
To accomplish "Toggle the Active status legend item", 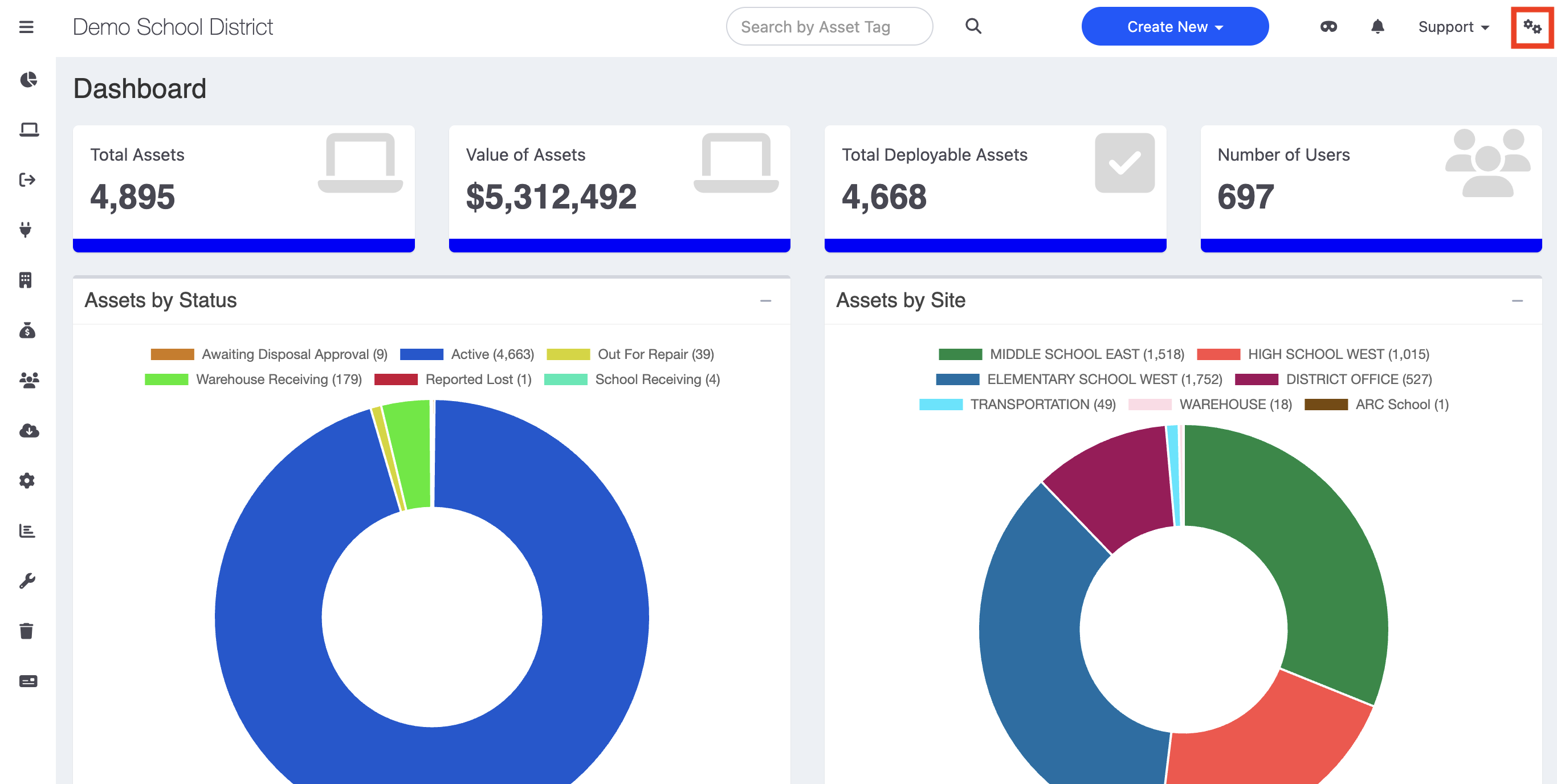I will click(467, 354).
